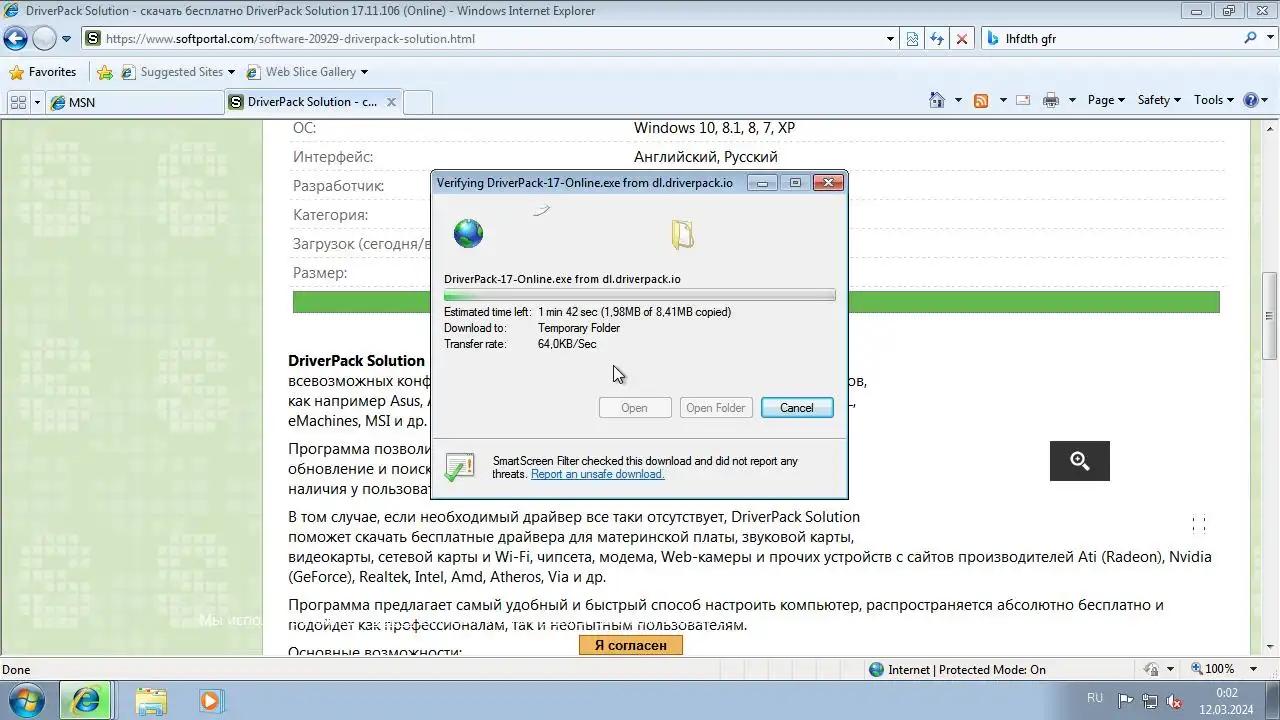Viewport: 1280px width, 720px height.
Task: Open a new empty tab
Action: point(418,102)
